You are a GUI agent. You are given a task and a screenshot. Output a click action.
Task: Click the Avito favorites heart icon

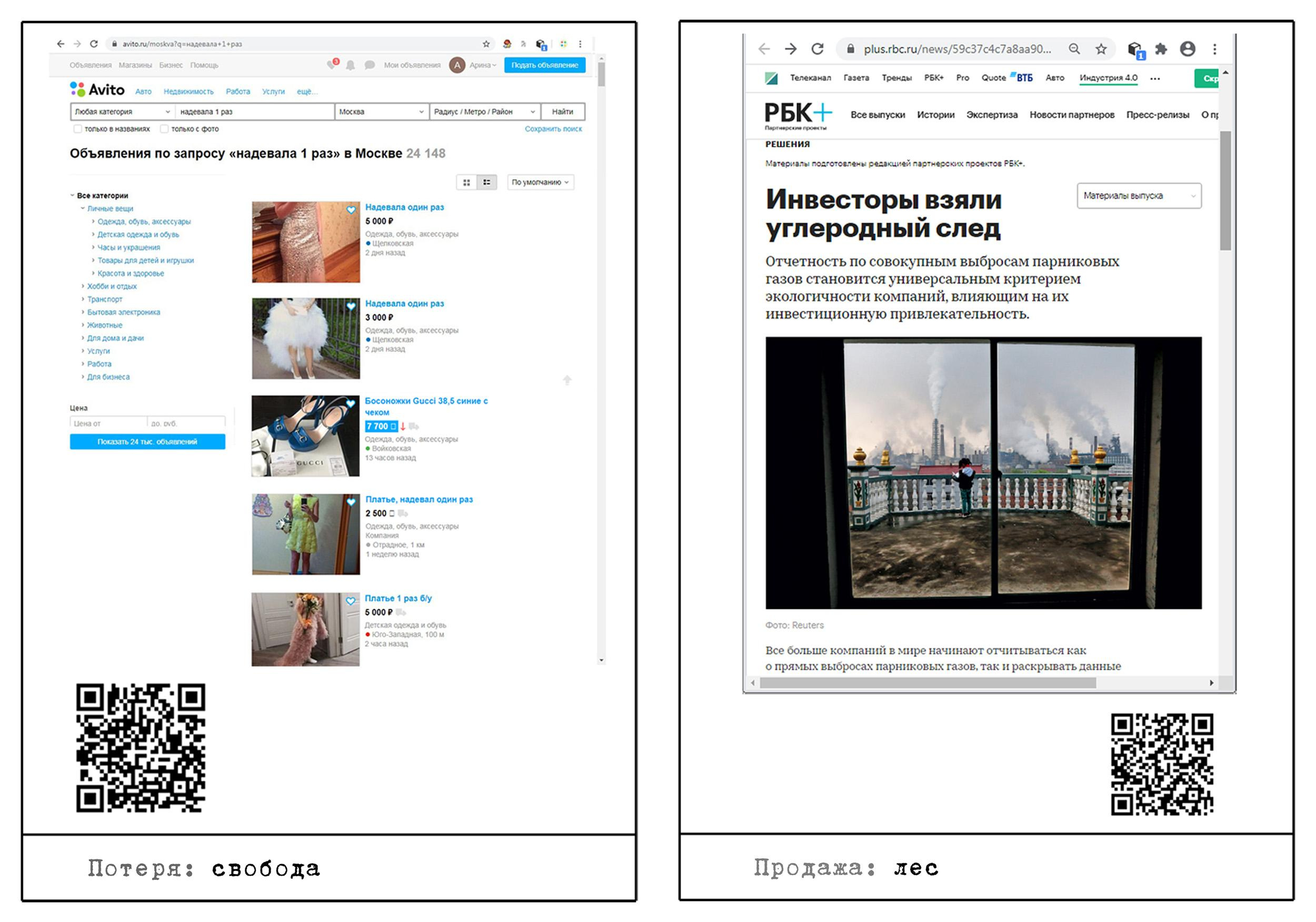(332, 65)
